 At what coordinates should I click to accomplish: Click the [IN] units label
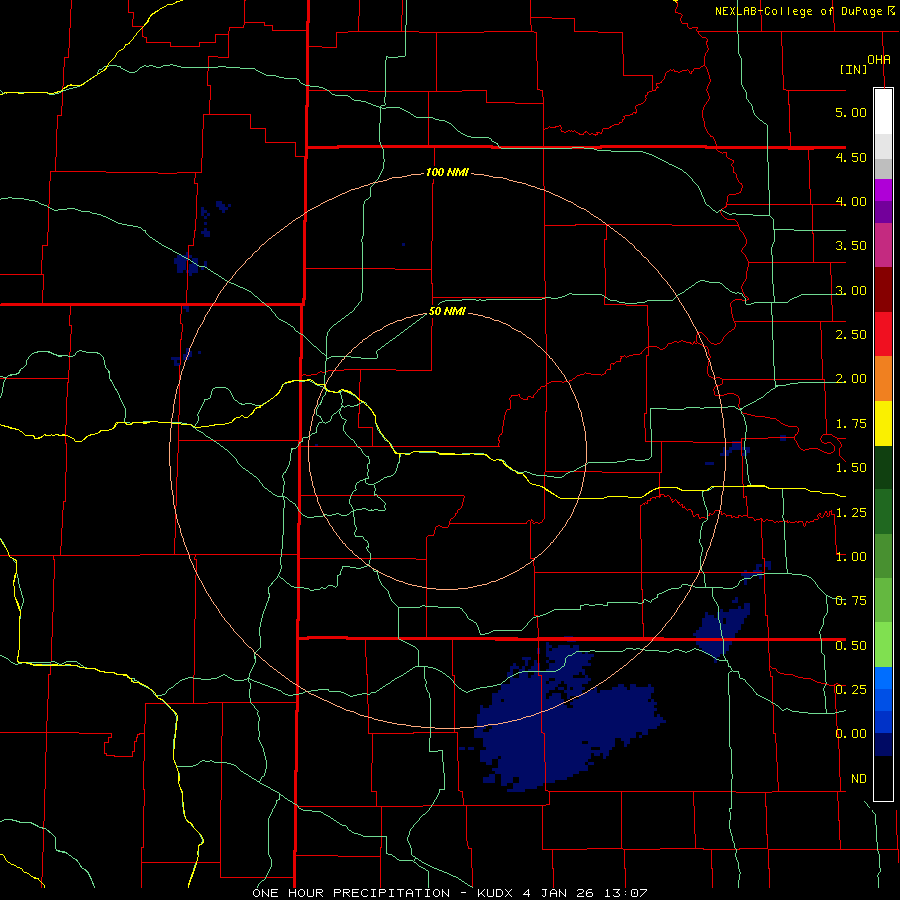point(853,69)
